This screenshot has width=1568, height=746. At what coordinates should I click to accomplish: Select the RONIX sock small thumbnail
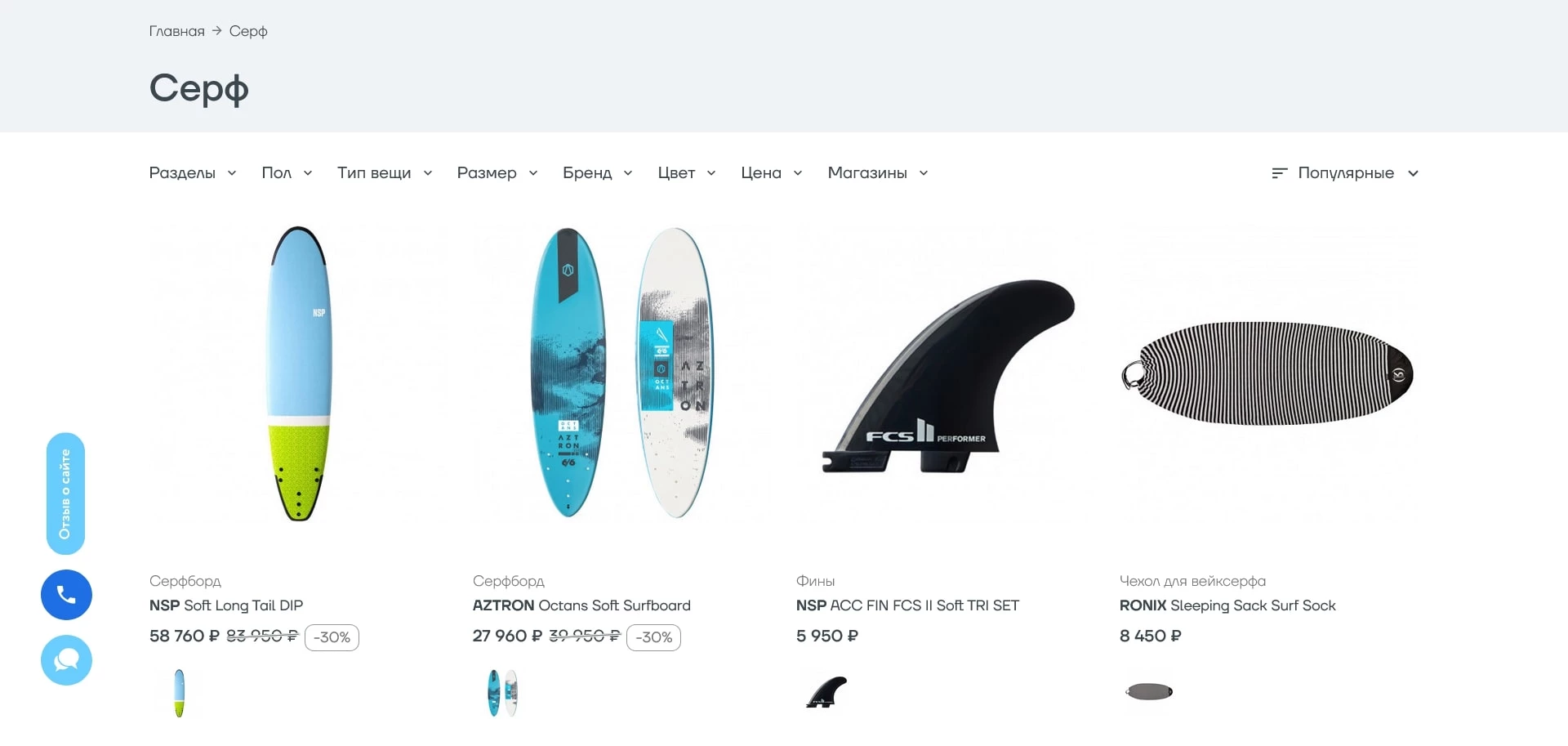(1149, 692)
